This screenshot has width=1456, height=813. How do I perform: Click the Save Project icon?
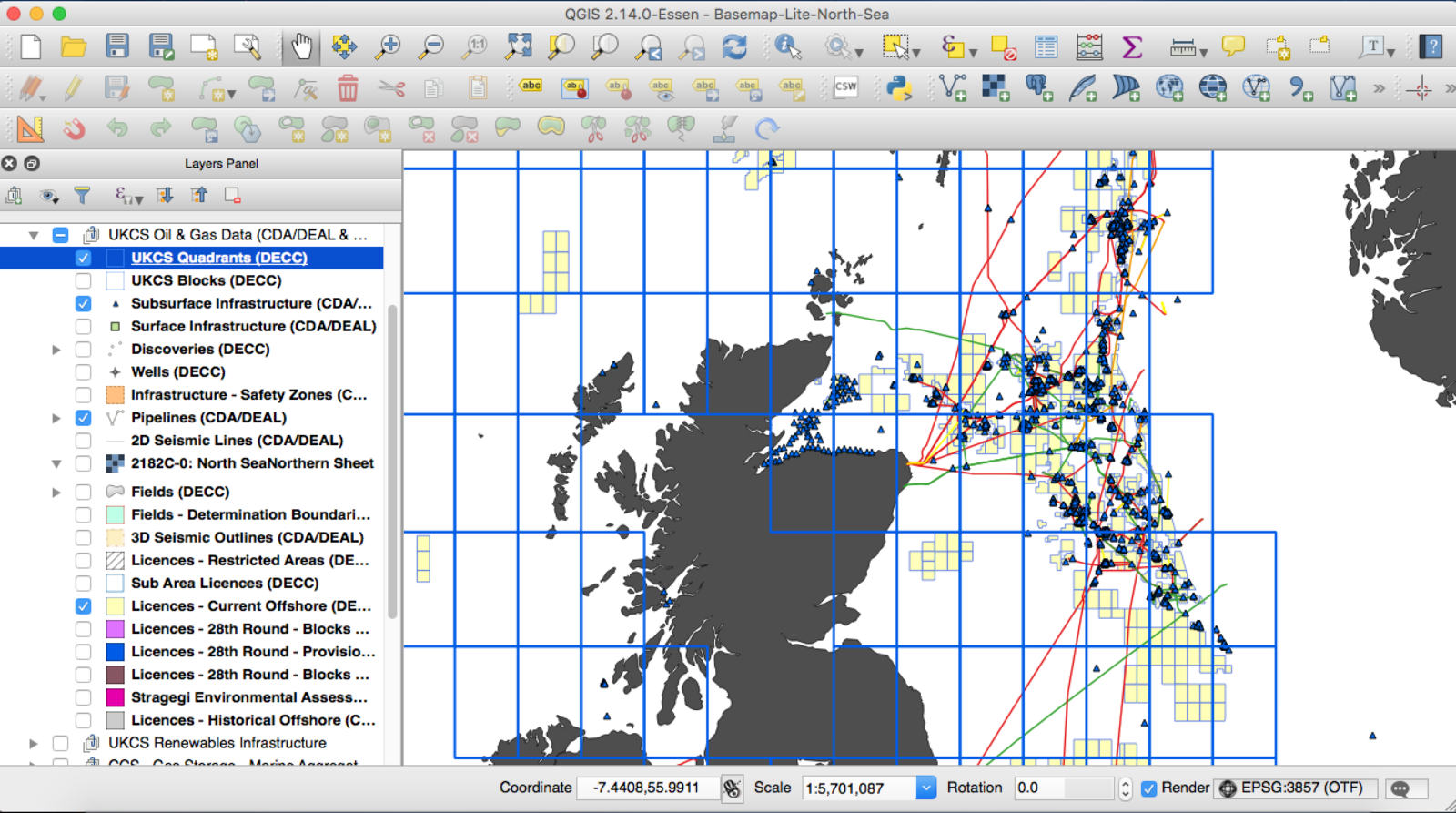[x=117, y=46]
